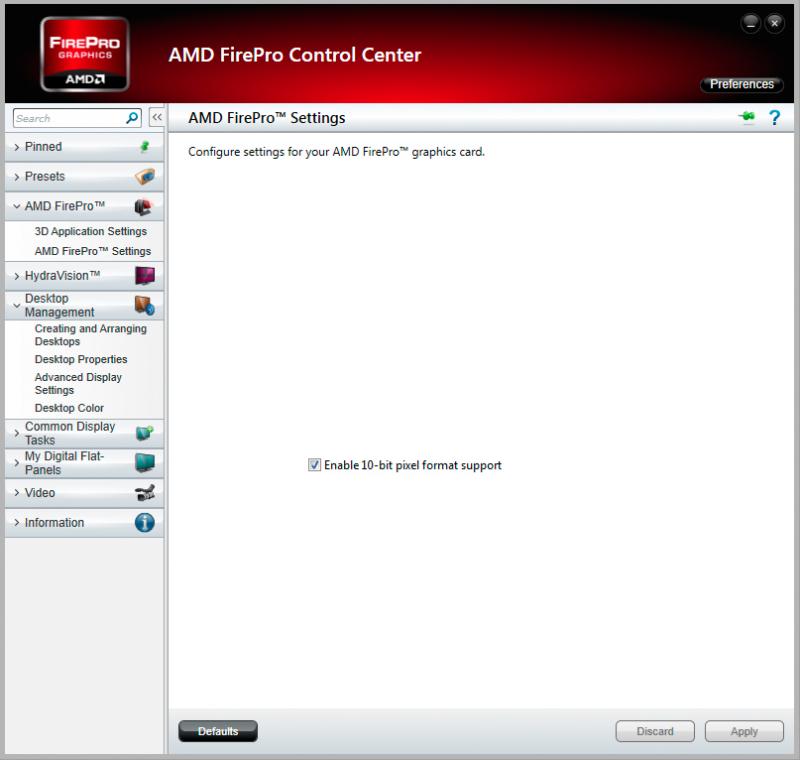Click the Pinned section label
Screen dimensions: 800x760
point(43,147)
